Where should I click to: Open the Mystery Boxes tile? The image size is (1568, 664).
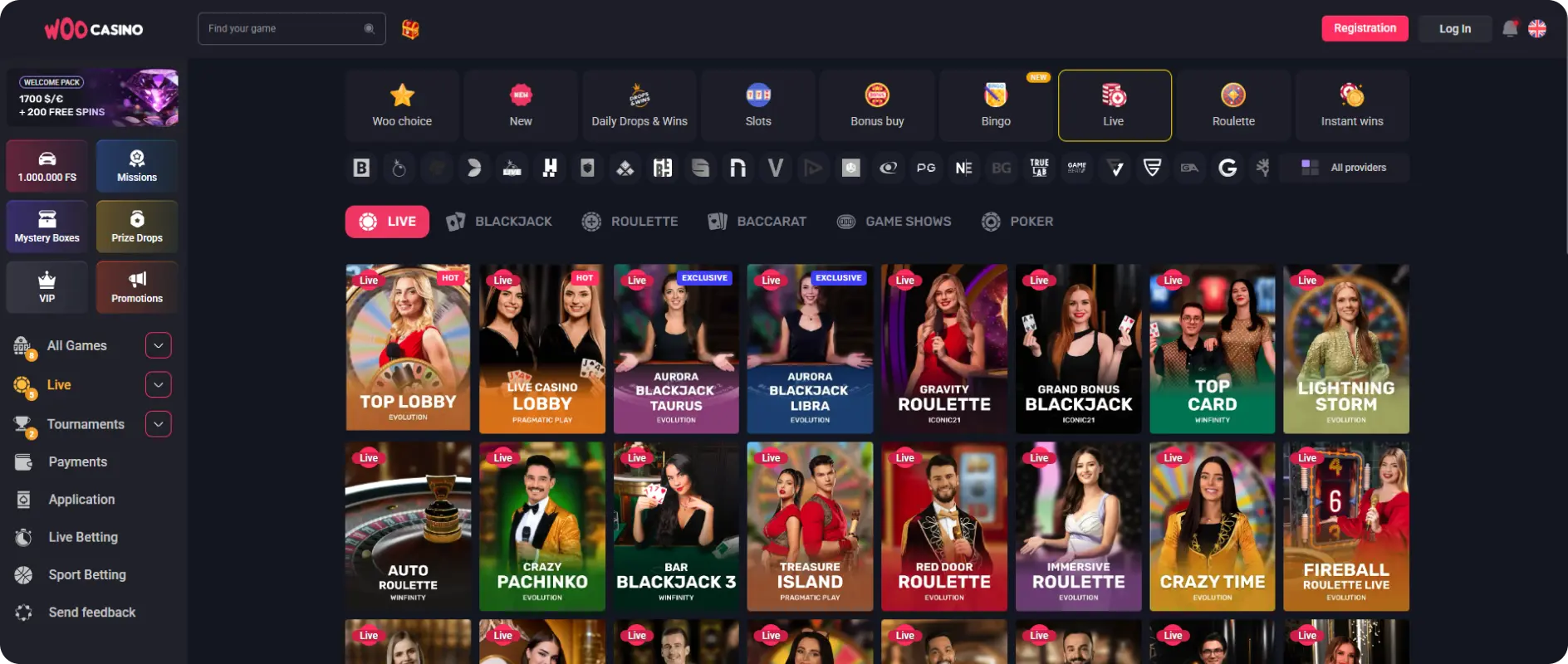[x=47, y=227]
